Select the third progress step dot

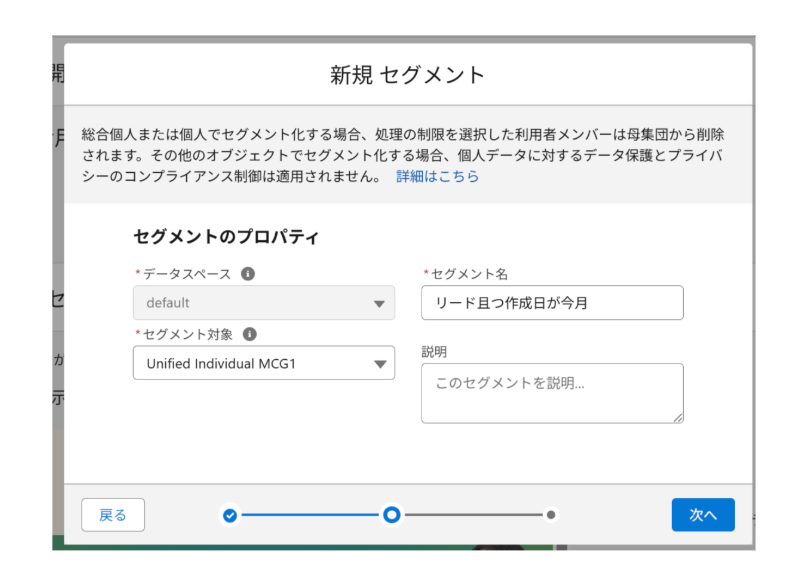point(551,515)
